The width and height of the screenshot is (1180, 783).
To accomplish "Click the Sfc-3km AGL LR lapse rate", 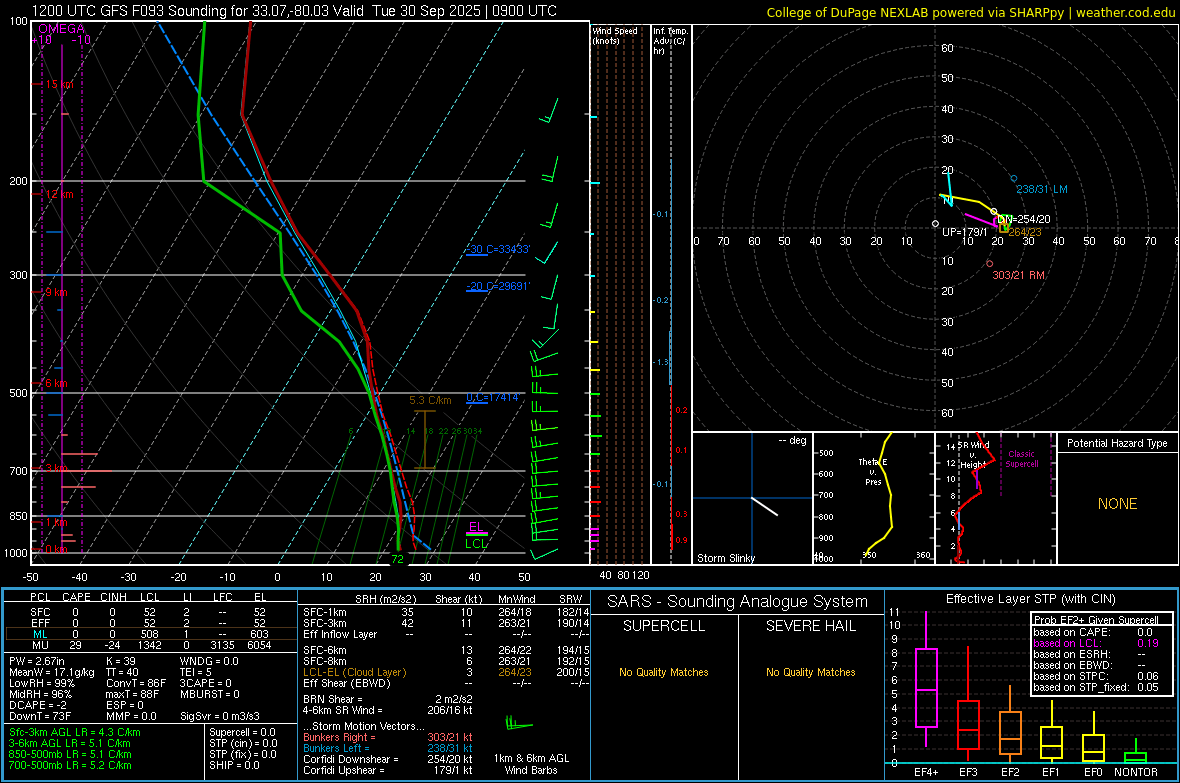I will coord(75,732).
